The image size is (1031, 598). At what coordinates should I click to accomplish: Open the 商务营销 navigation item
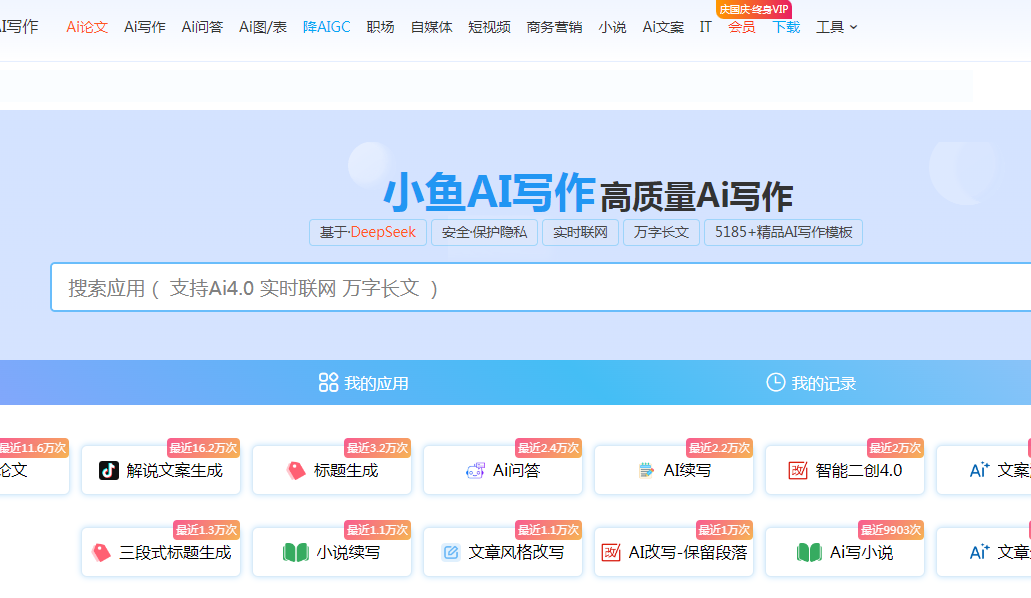(554, 27)
